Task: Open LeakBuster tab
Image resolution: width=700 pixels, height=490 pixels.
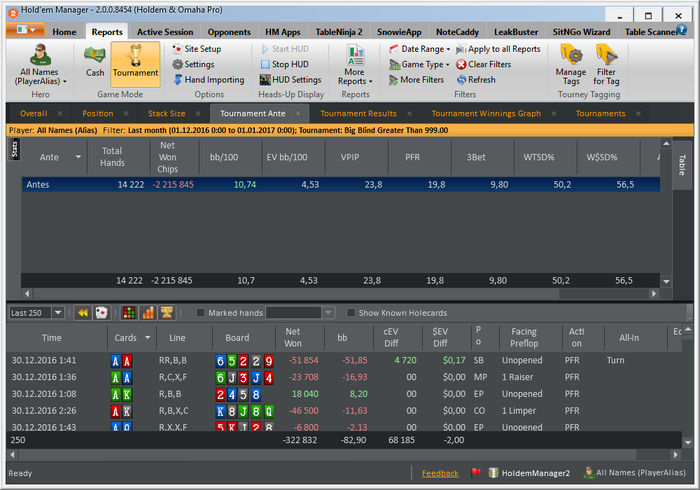Action: [516, 32]
